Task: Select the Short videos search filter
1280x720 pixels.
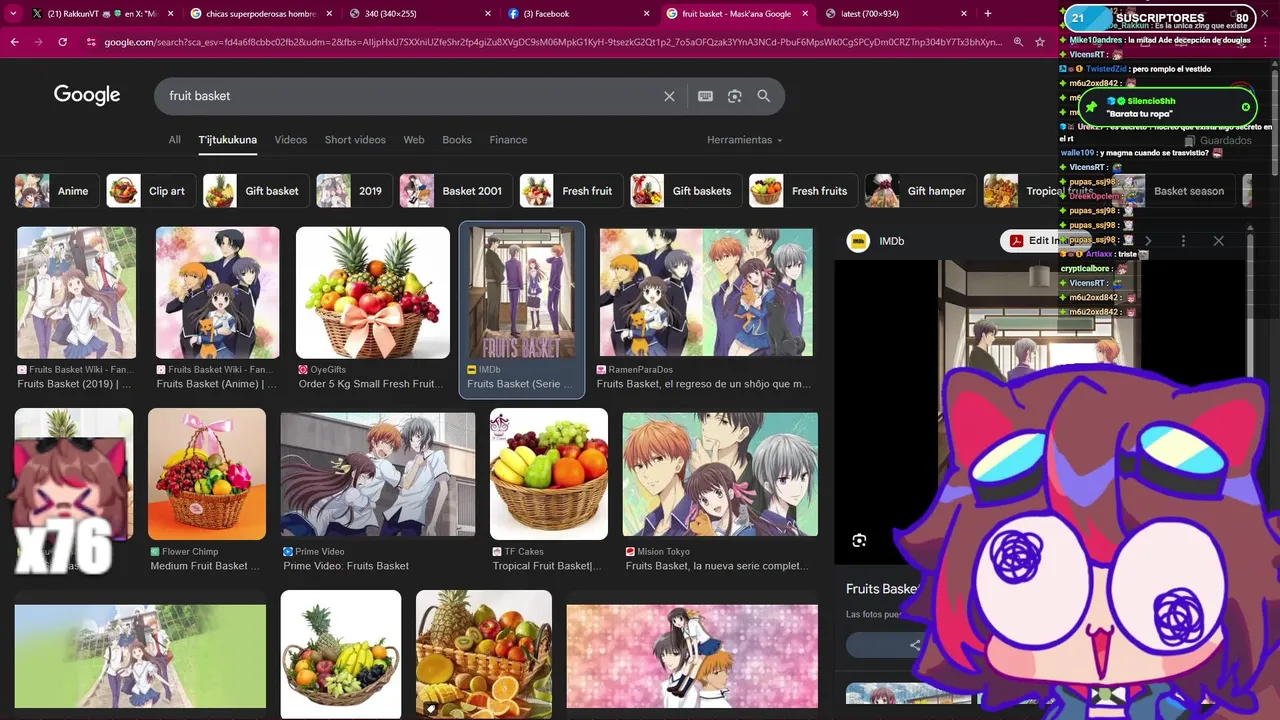Action: [355, 140]
